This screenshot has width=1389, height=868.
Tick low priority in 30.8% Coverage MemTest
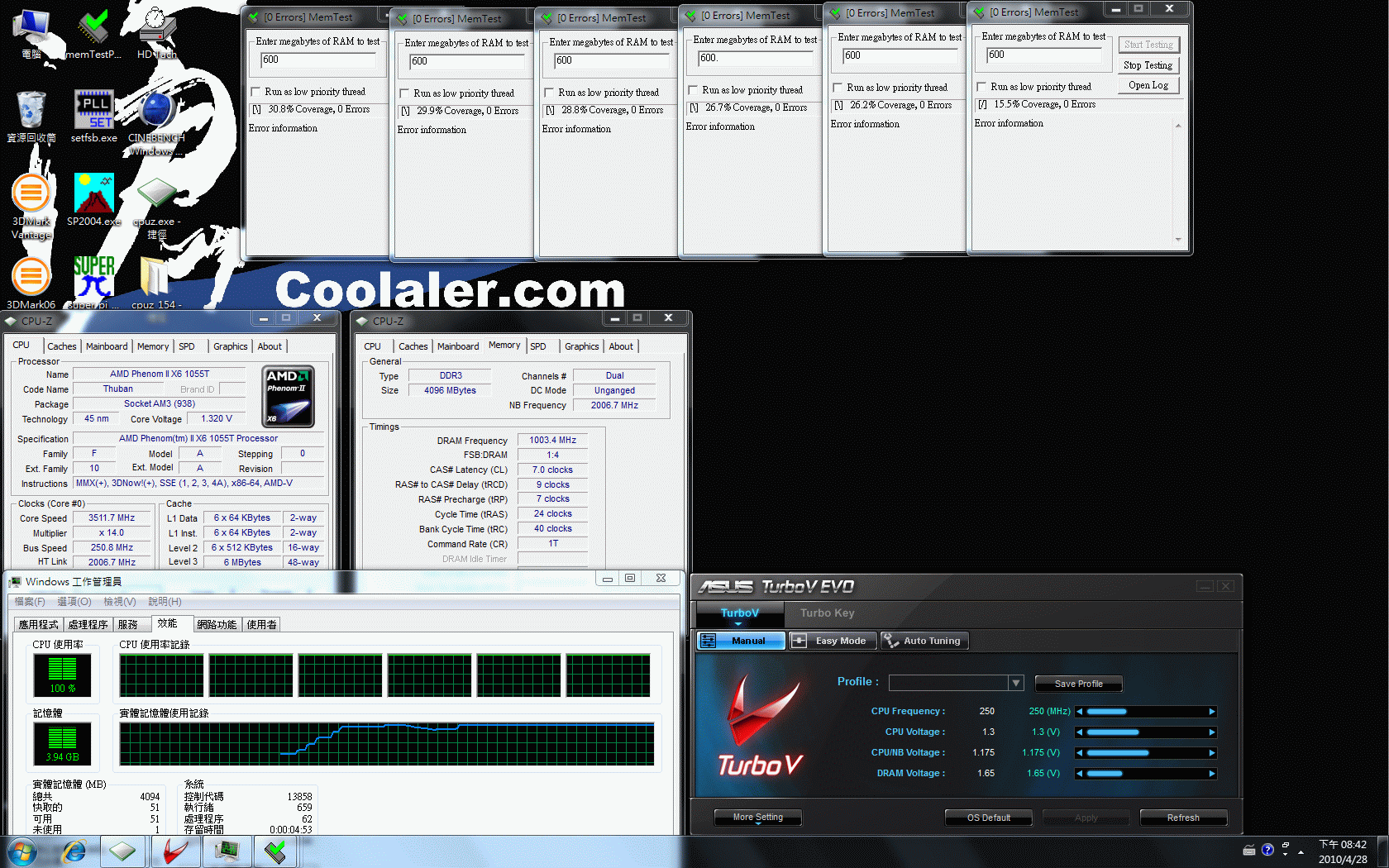click(255, 92)
